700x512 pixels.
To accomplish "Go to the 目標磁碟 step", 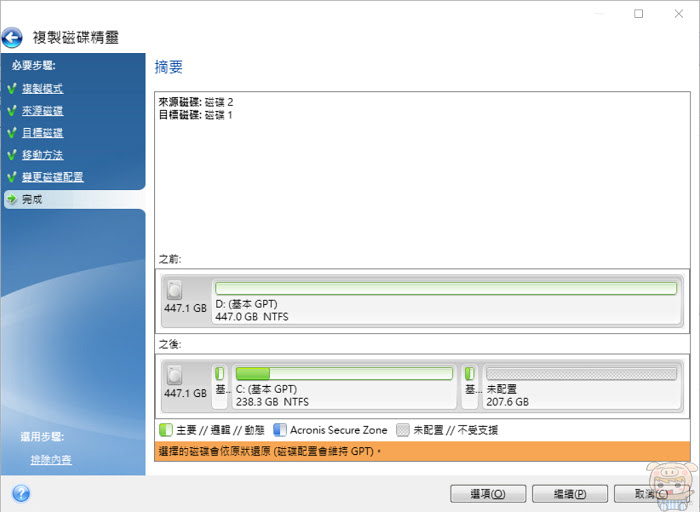I will [x=43, y=133].
